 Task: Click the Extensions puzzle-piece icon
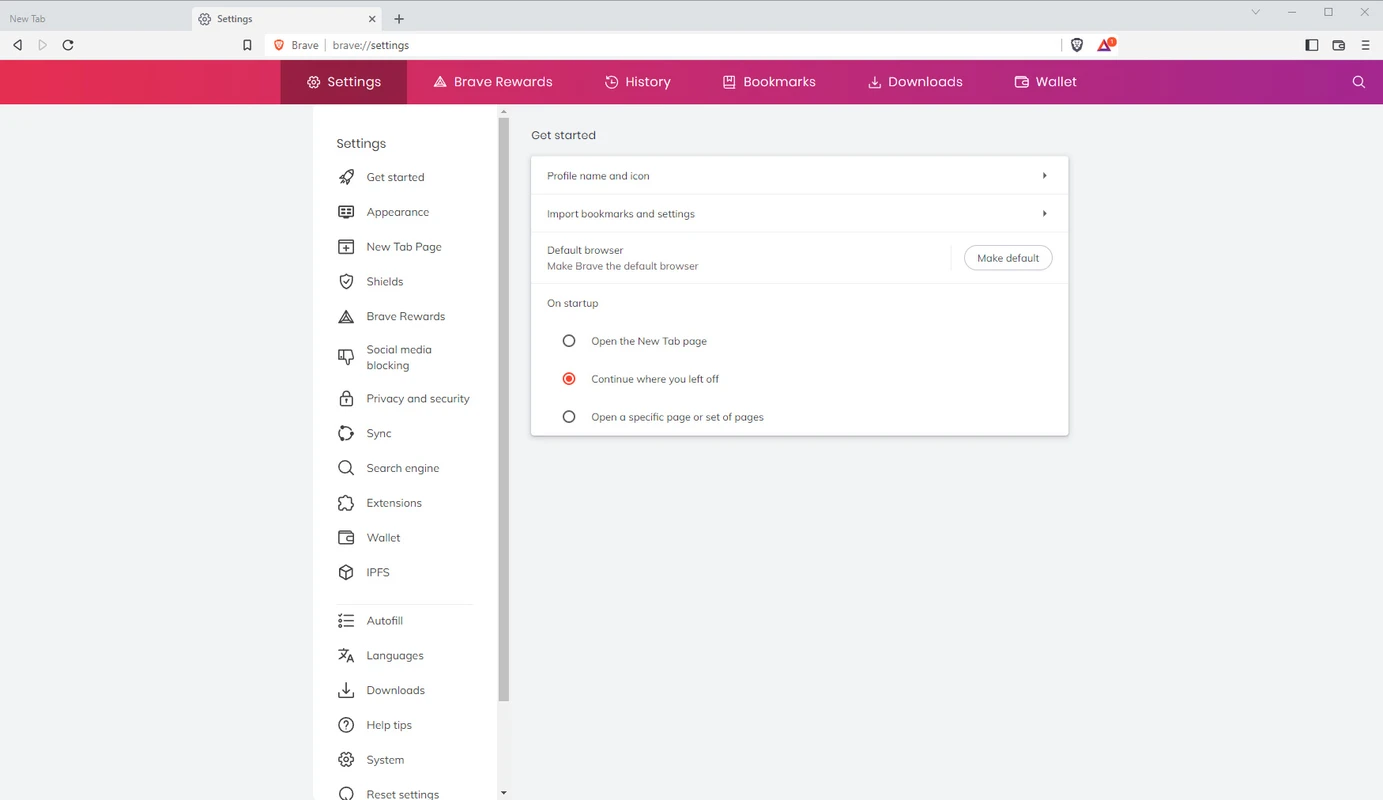coord(346,503)
